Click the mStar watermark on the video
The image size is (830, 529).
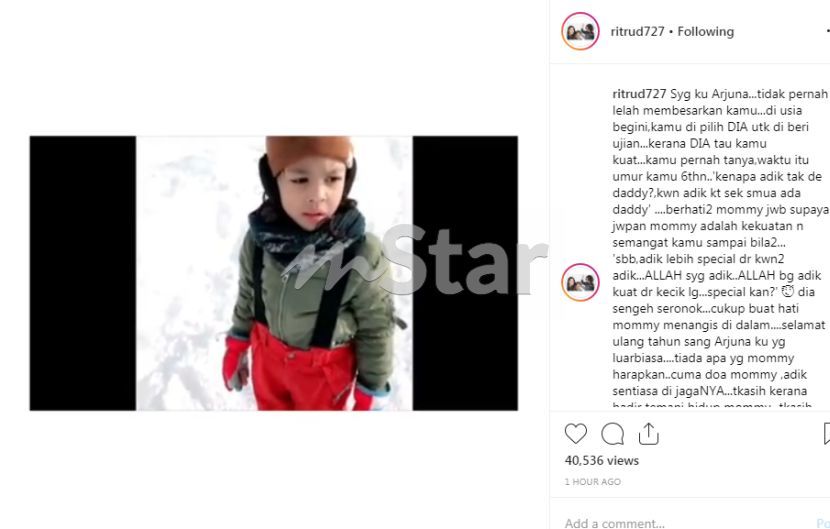tap(414, 261)
